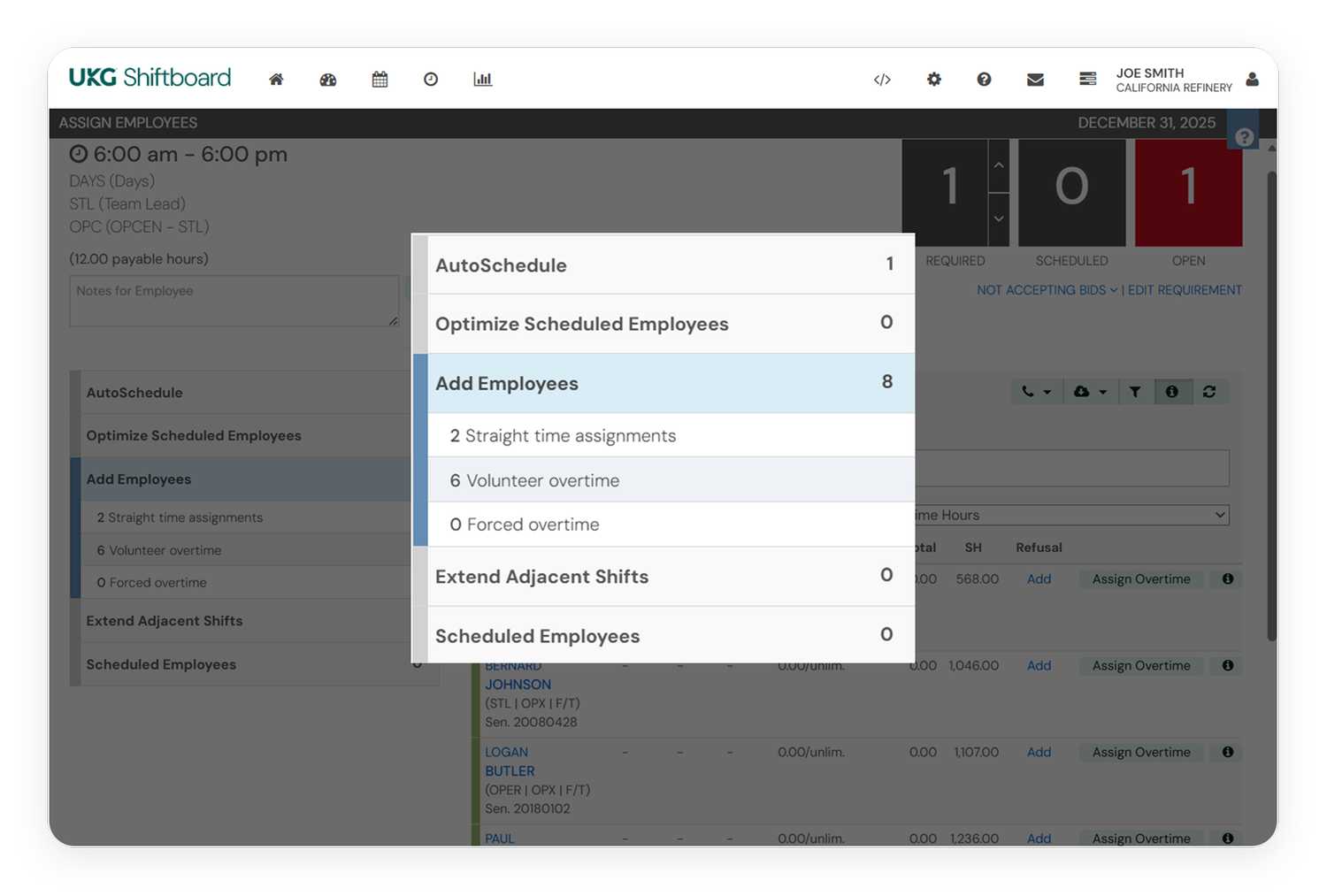This screenshot has width=1327, height=896.
Task: Decrease the Required count with down arrow
Action: coord(999,219)
